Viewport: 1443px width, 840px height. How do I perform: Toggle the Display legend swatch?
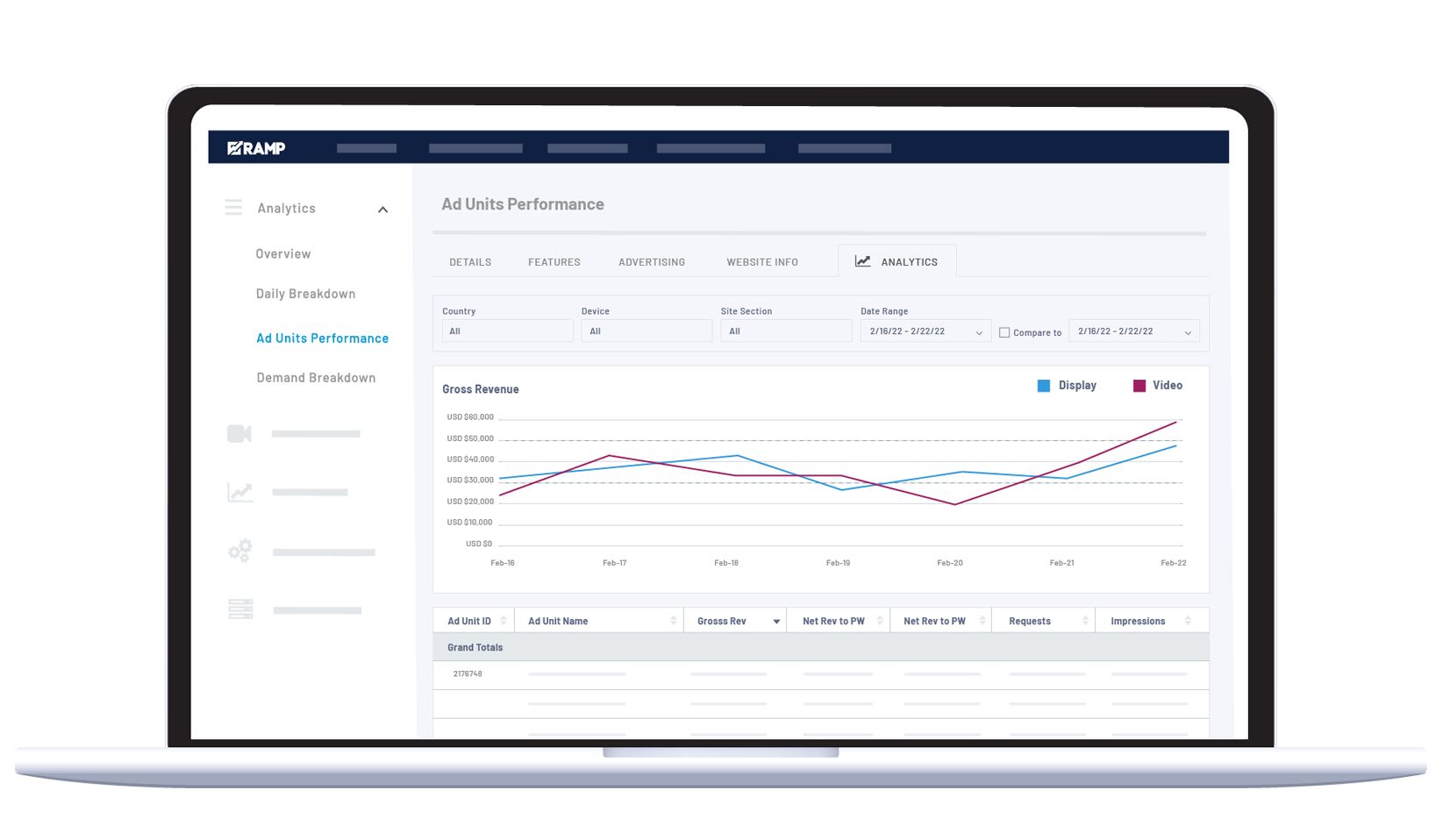(1044, 386)
